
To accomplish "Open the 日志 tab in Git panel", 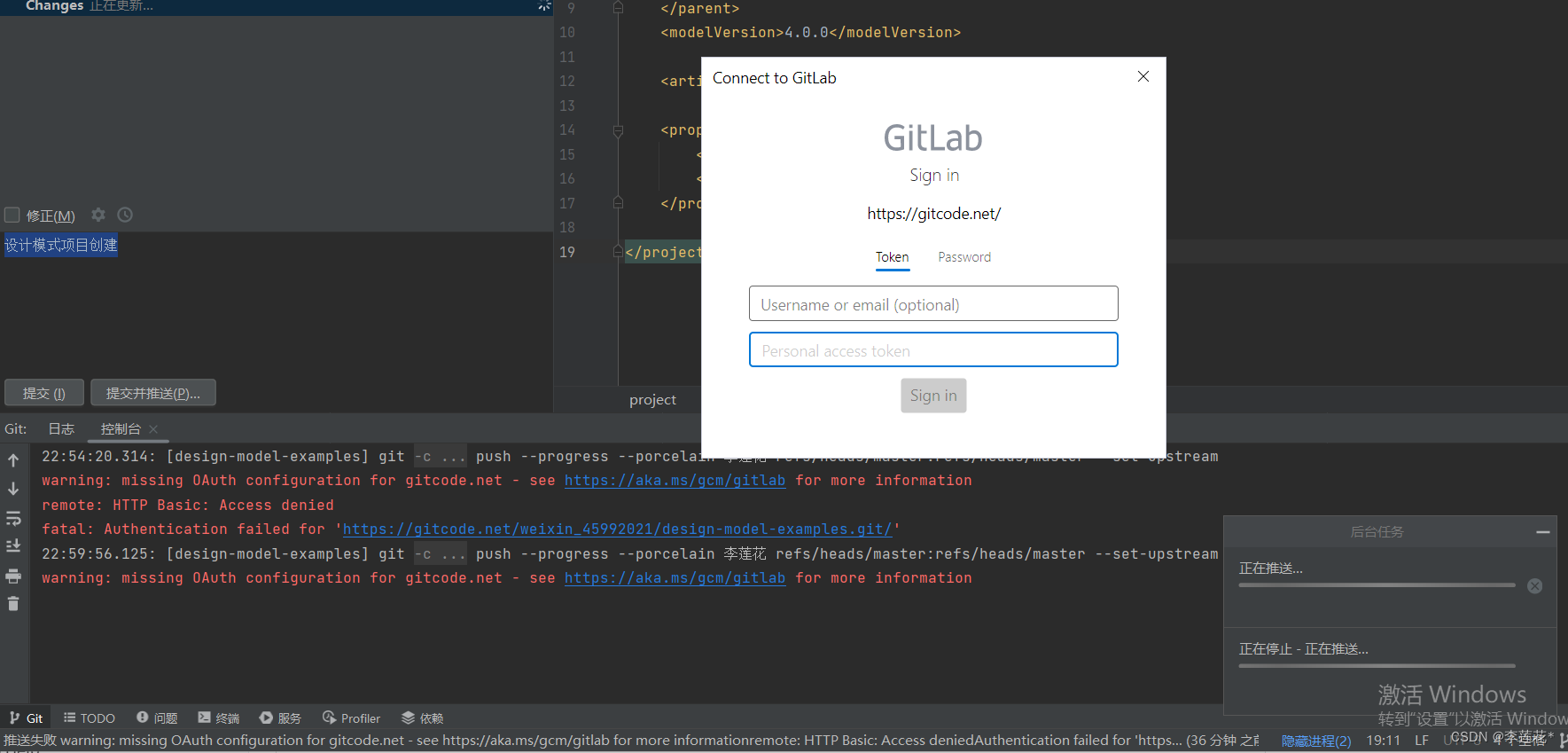I will coord(61,429).
